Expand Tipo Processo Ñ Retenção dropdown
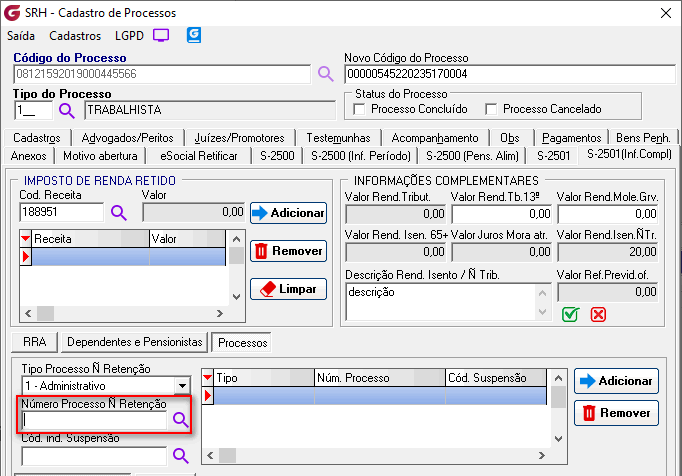Viewport: 682px width, 476px height. tap(181, 385)
